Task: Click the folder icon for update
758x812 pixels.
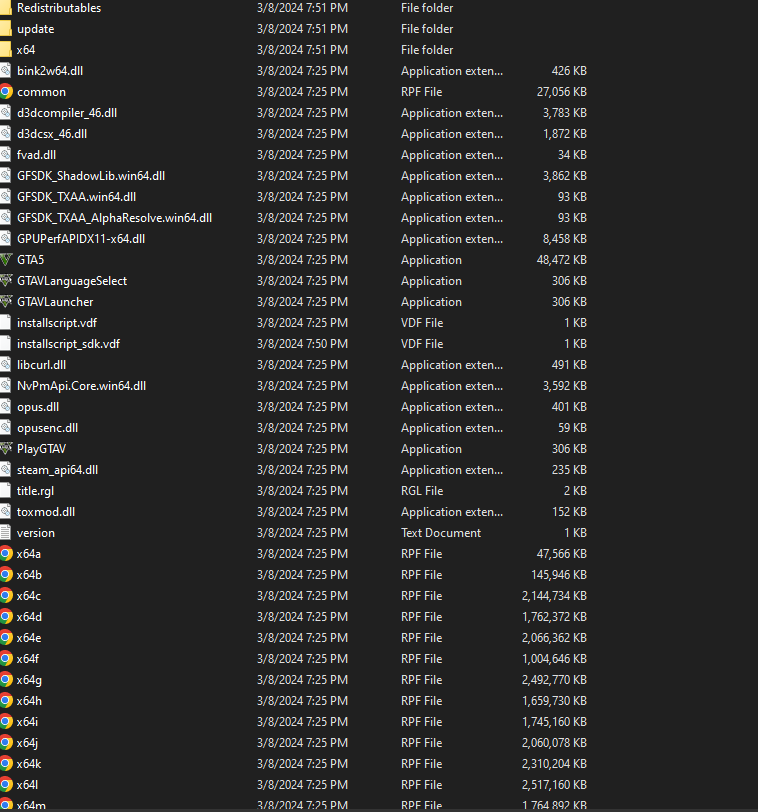Action: point(6,28)
